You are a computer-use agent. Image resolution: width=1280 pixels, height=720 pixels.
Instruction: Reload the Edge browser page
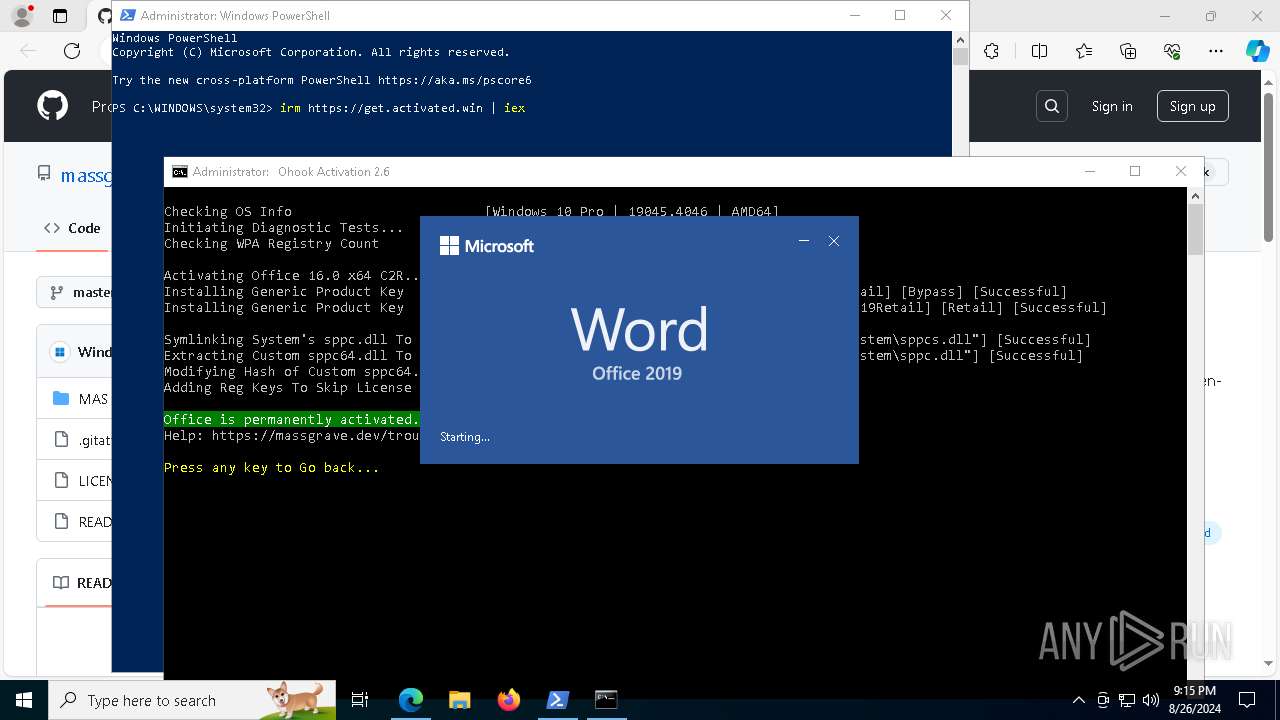[x=72, y=51]
